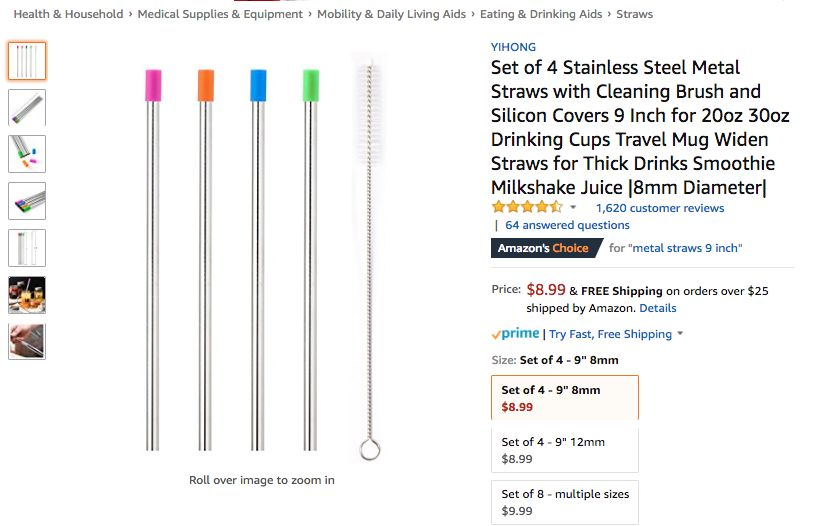Click the Amazon's Choice badge
This screenshot has width=817, height=526.
click(546, 248)
